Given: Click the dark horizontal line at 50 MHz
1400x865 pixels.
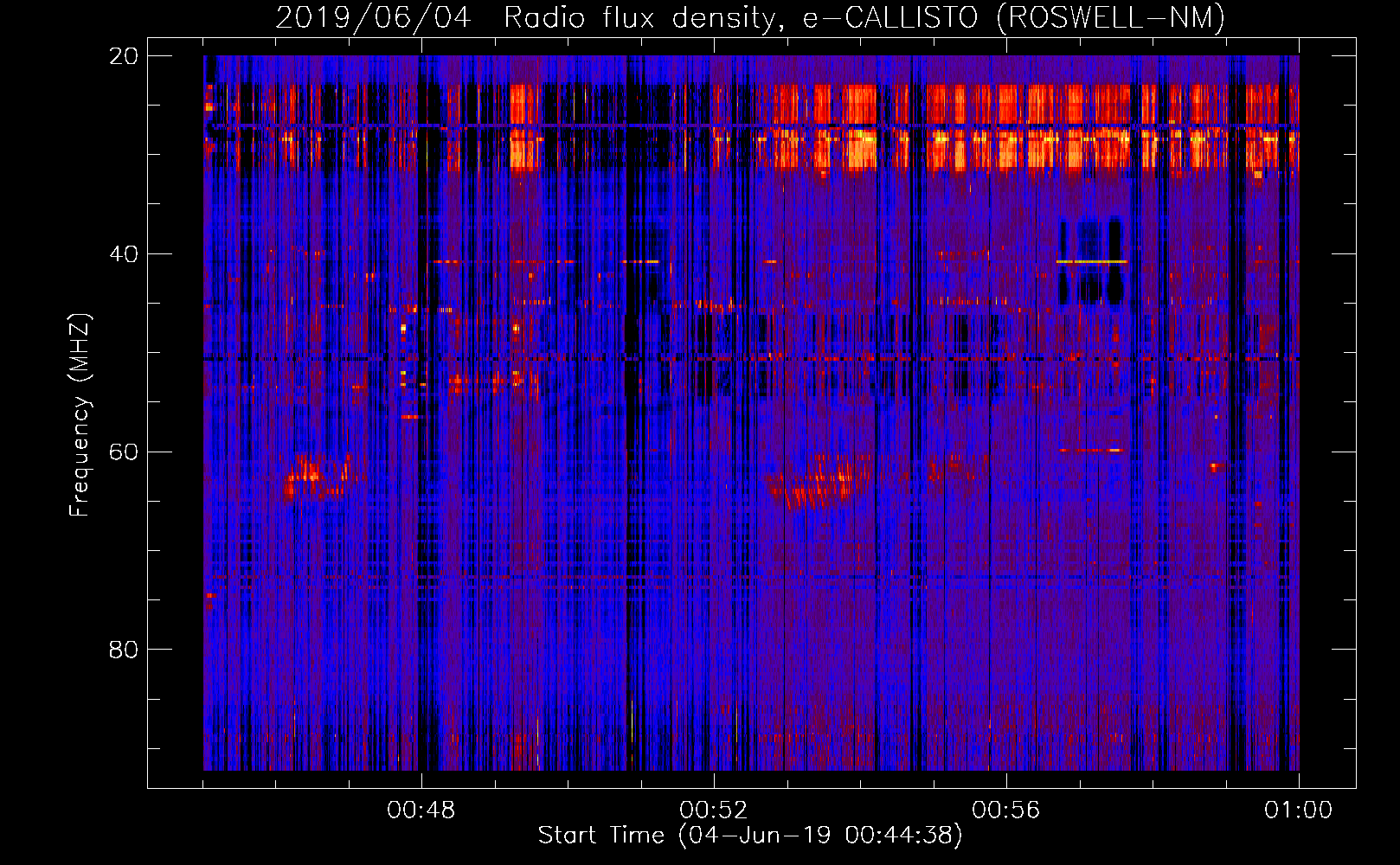Looking at the screenshot, I should point(749,358).
